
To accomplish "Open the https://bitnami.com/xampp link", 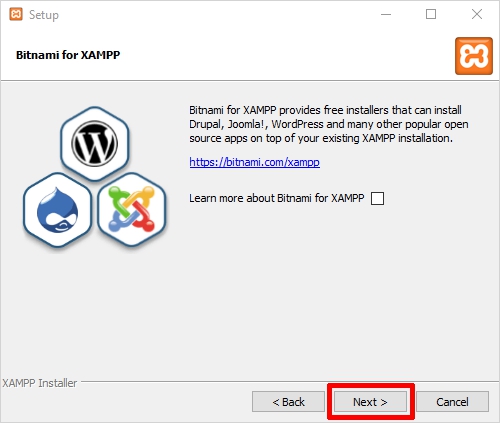I will [255, 162].
